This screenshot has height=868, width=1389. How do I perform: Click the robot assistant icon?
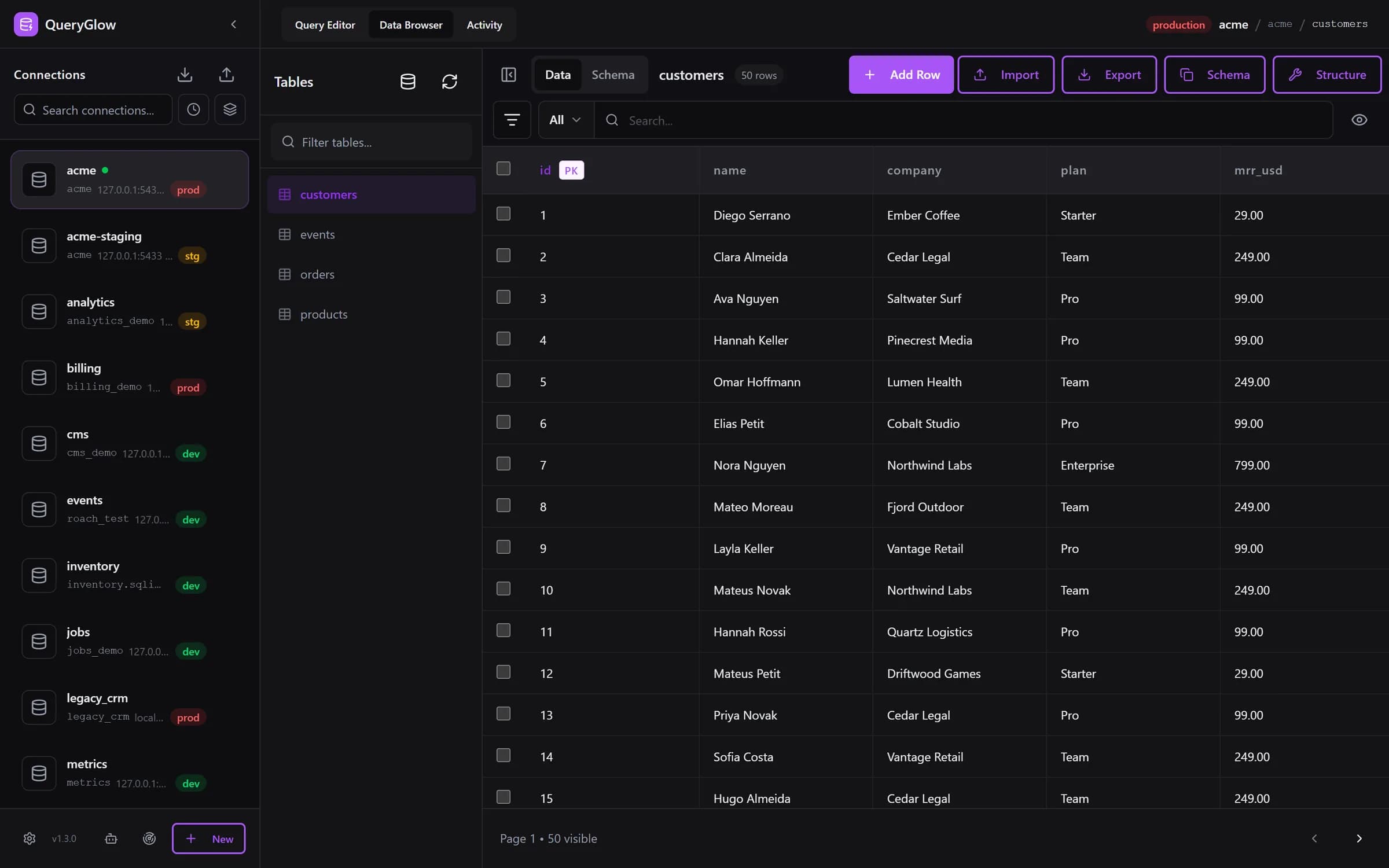click(111, 838)
